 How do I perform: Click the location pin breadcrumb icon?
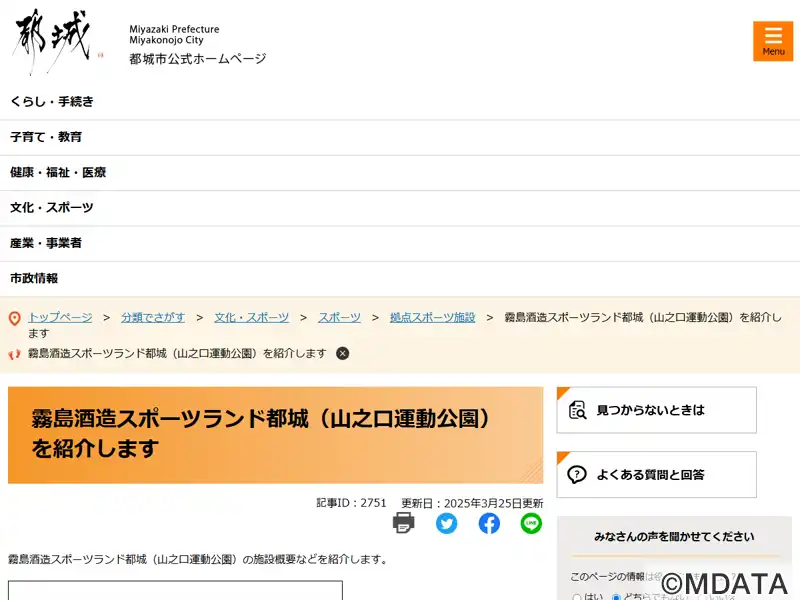point(15,318)
